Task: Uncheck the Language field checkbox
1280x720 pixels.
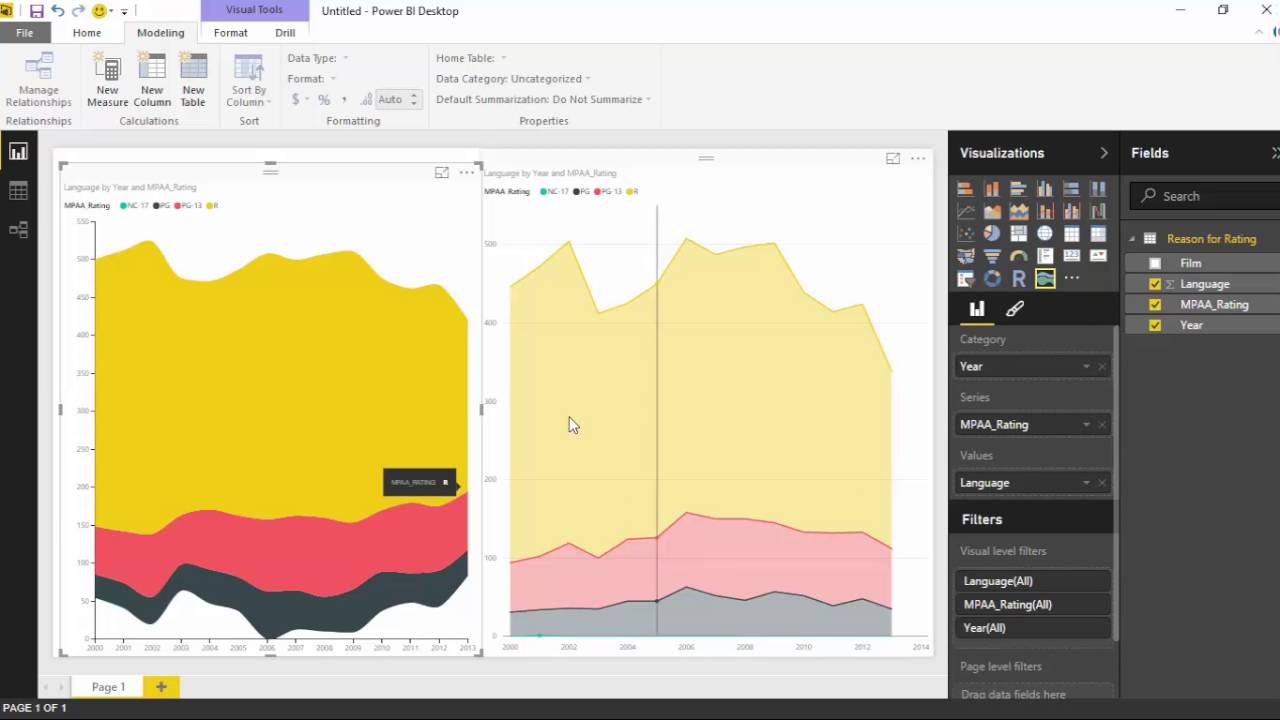Action: [x=1155, y=284]
